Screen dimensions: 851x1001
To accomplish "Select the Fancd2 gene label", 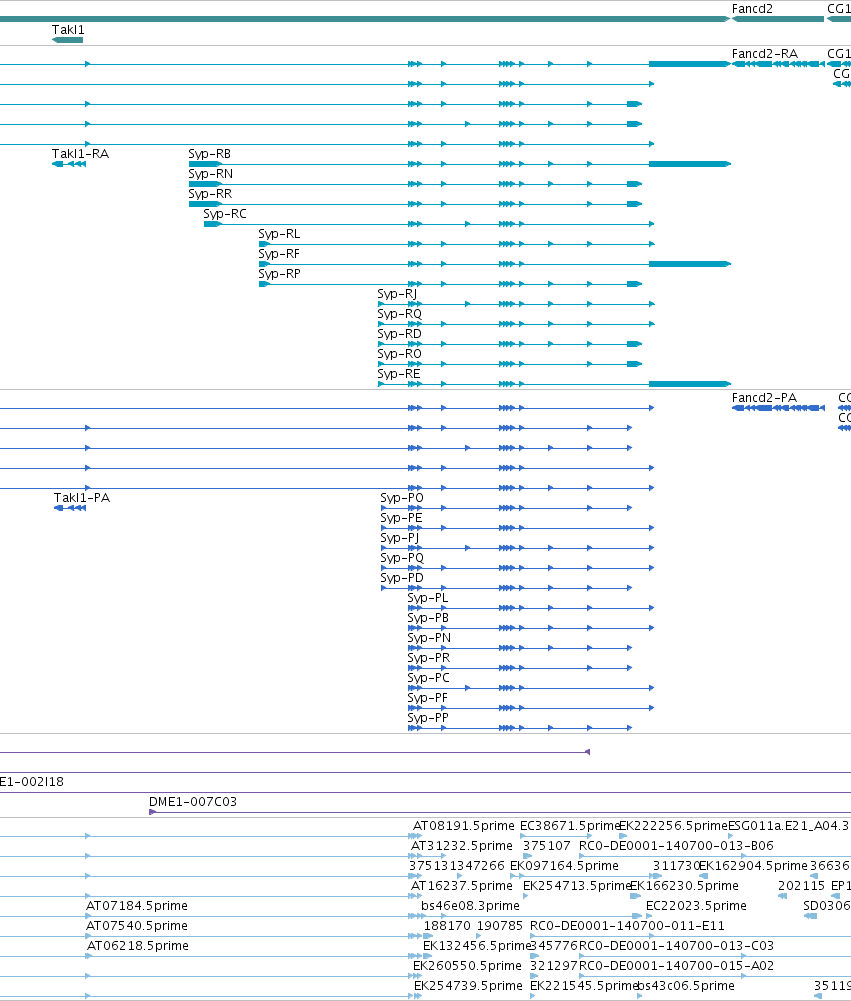I will 752,9.
